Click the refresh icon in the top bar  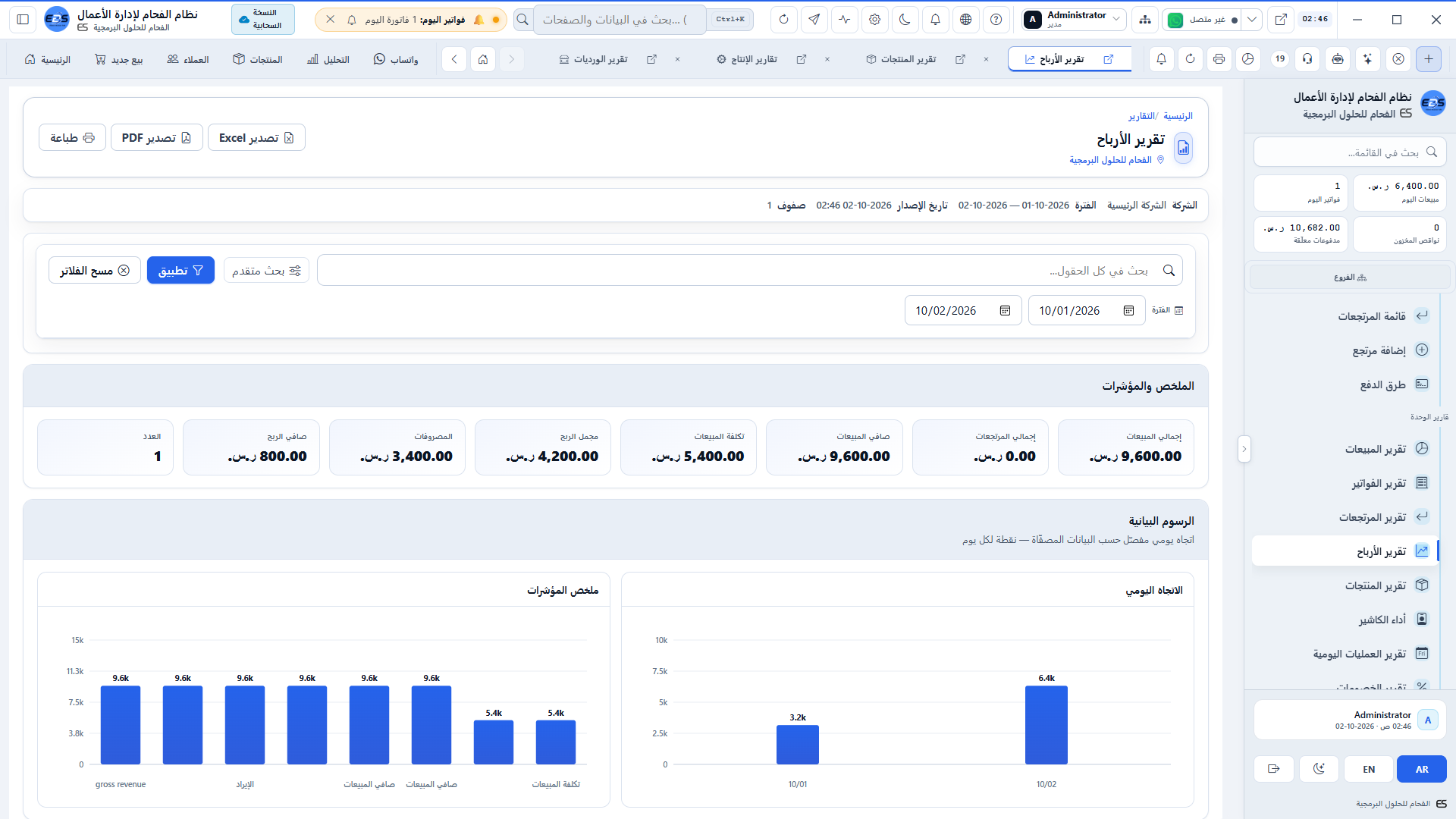coord(784,20)
